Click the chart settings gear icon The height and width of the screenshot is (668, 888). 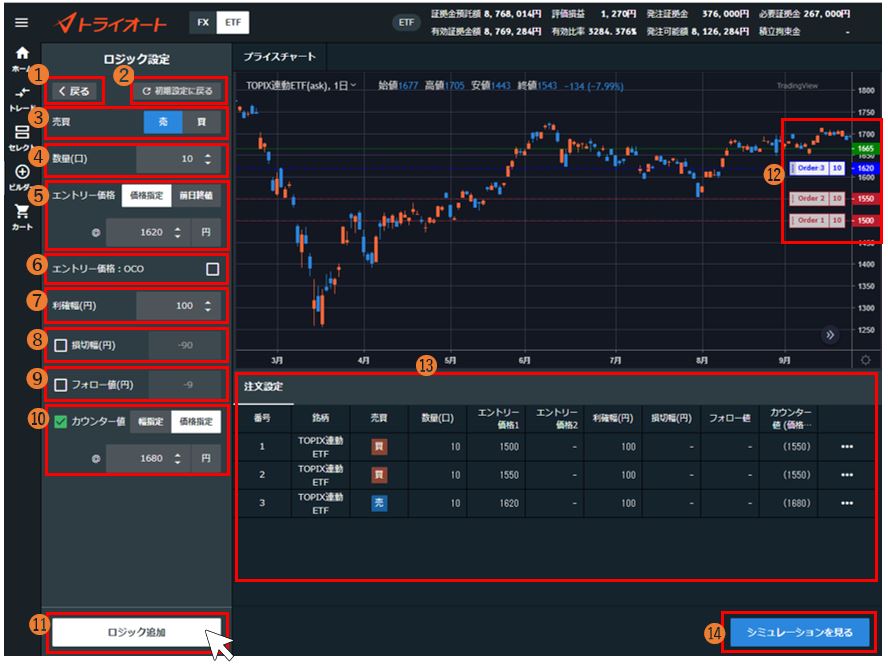[x=865, y=360]
